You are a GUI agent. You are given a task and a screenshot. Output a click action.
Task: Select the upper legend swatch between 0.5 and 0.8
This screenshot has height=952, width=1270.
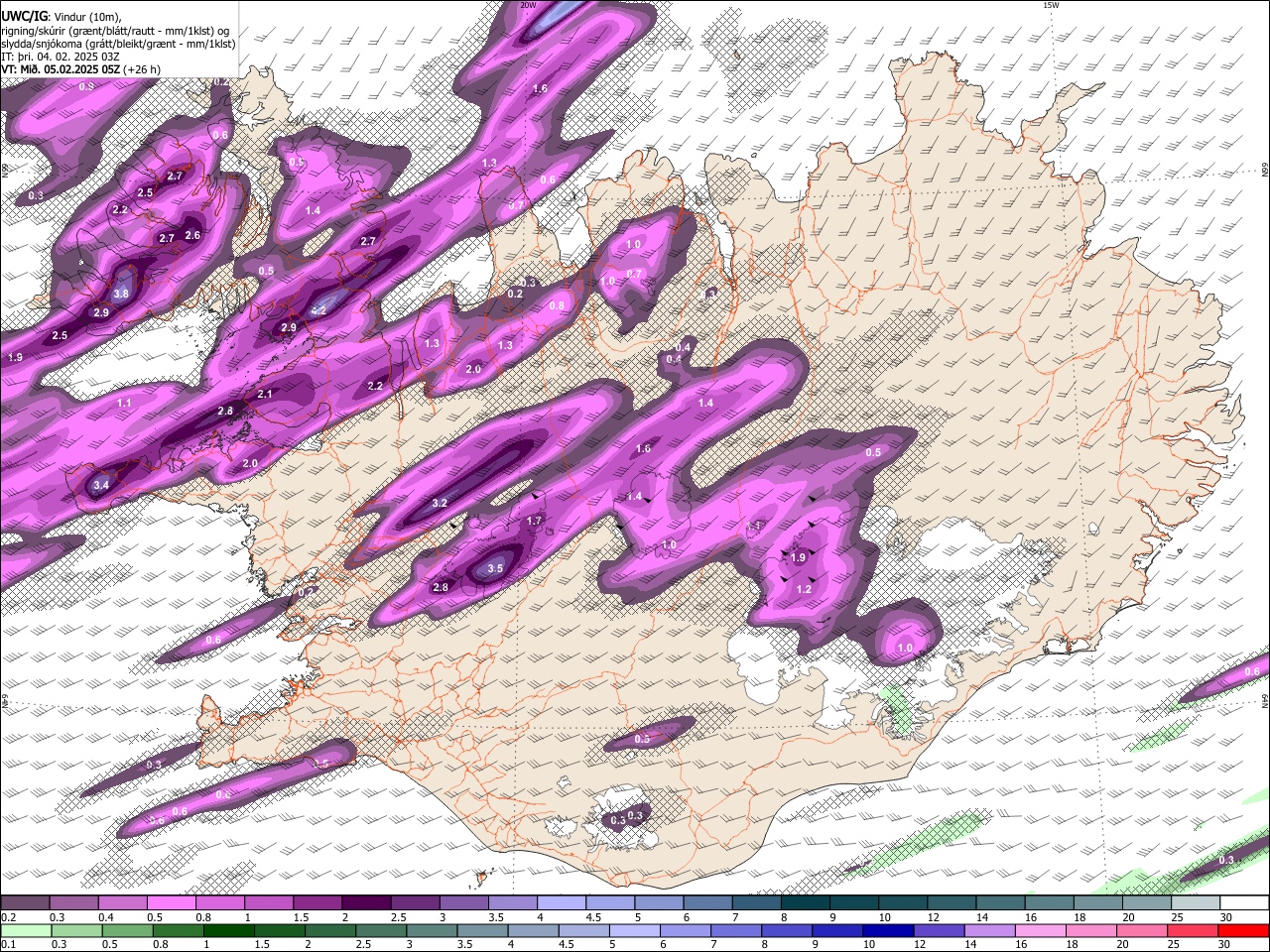pos(171,903)
